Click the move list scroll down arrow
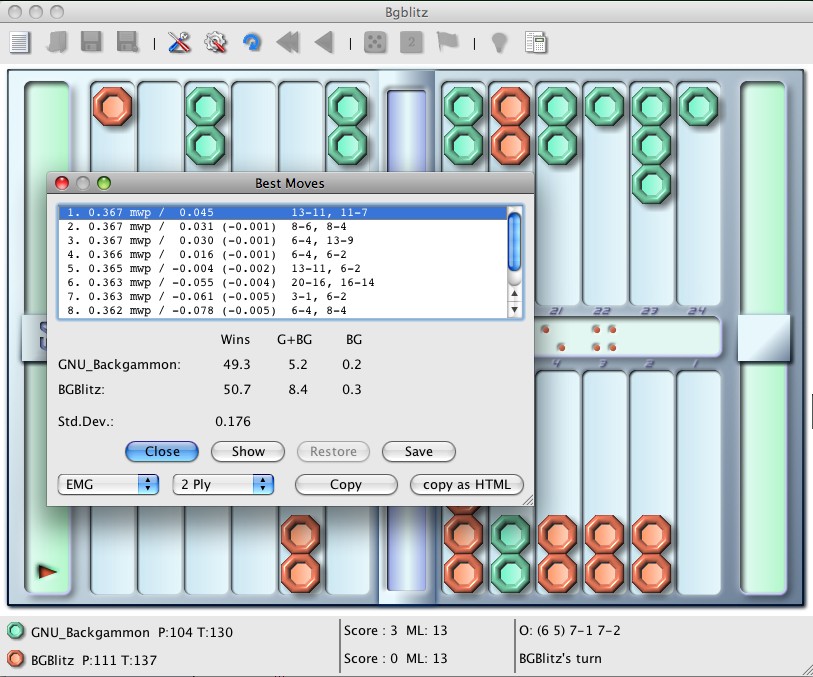Image resolution: width=813 pixels, height=677 pixels. (514, 309)
